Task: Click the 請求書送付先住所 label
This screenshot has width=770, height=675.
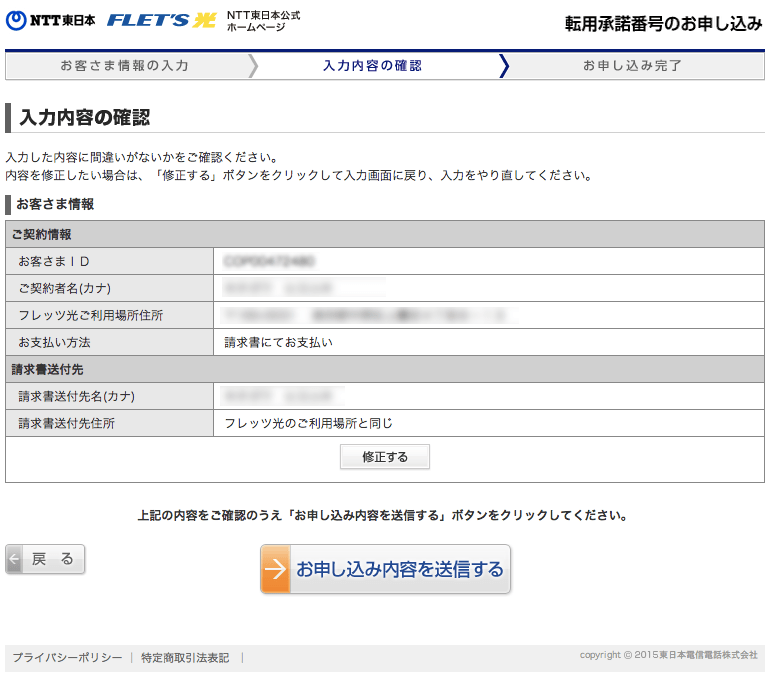Action: click(x=67, y=423)
